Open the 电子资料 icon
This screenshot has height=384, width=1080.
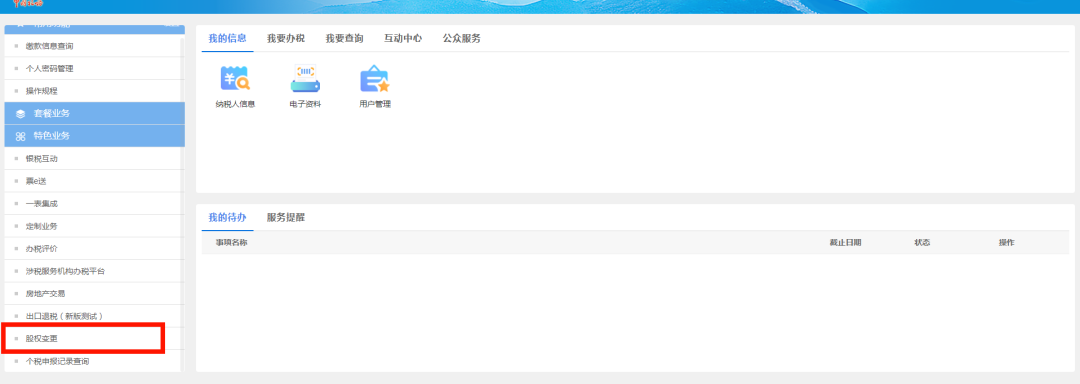coord(305,79)
